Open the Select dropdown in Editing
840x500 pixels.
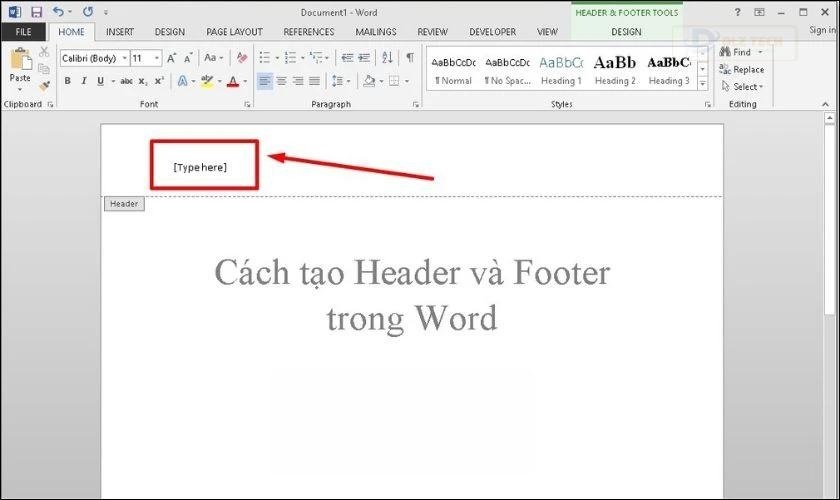coord(742,86)
